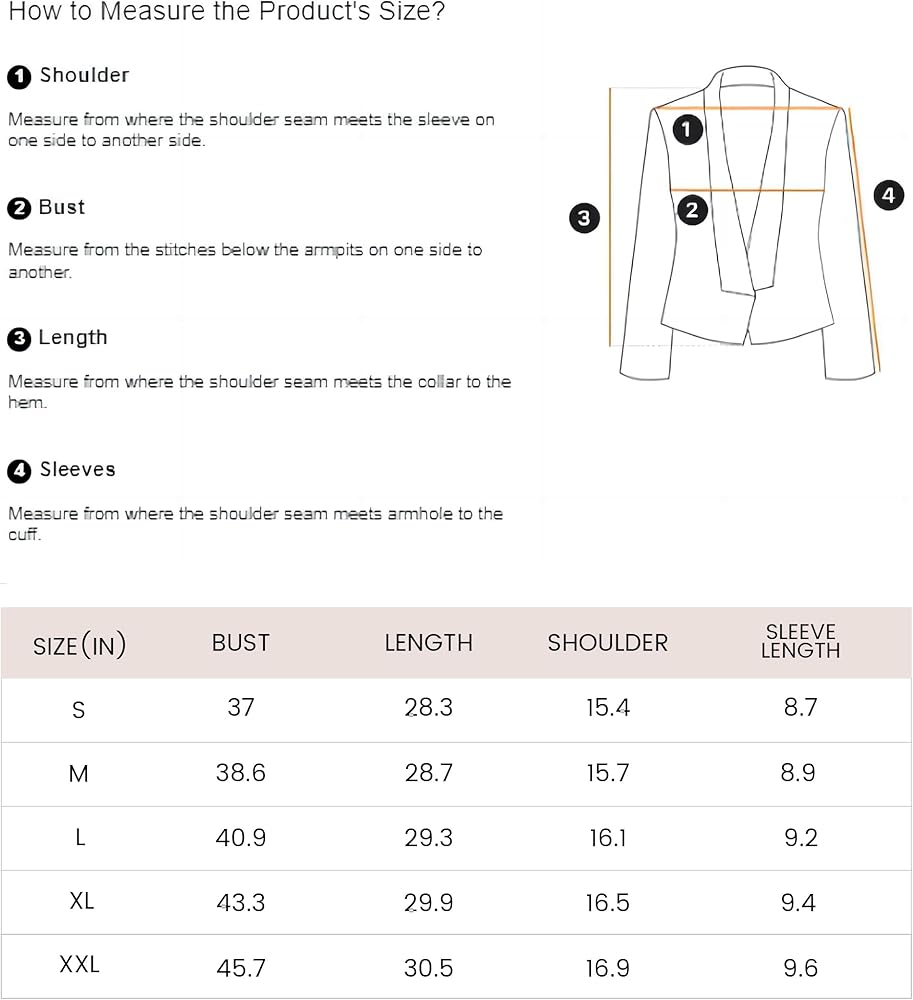Click the "How to Measure the Product's Size?" heading
The height and width of the screenshot is (1000, 913).
227,13
